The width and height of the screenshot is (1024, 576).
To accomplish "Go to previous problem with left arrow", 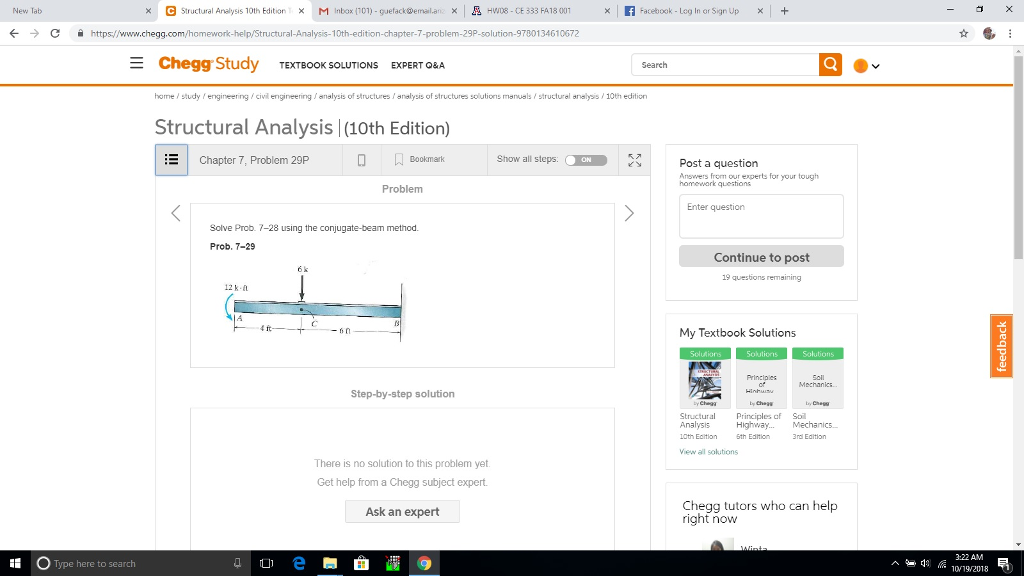I will point(175,213).
